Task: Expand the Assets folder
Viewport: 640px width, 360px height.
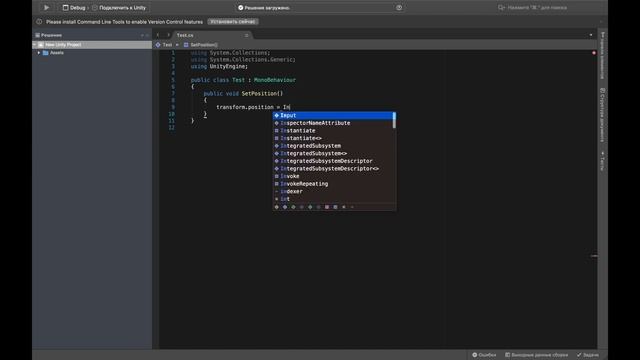Action: (39, 53)
